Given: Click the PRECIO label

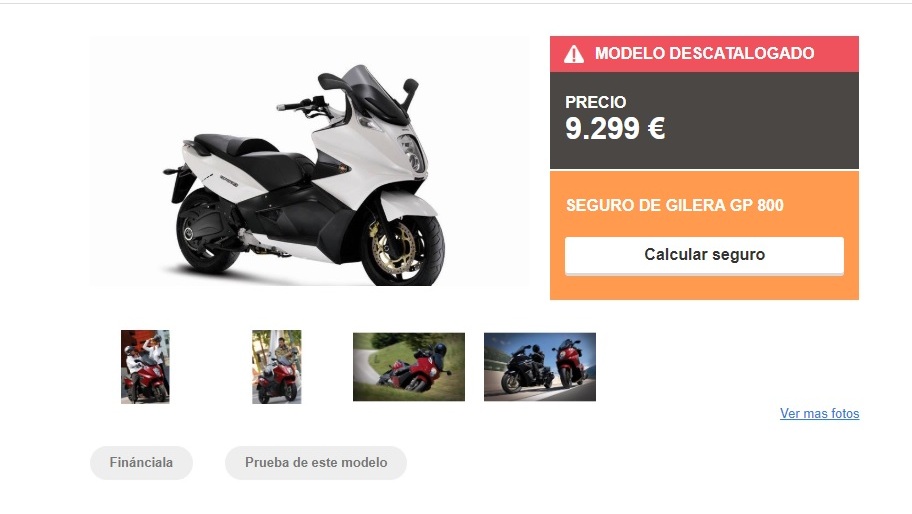Looking at the screenshot, I should (x=596, y=102).
